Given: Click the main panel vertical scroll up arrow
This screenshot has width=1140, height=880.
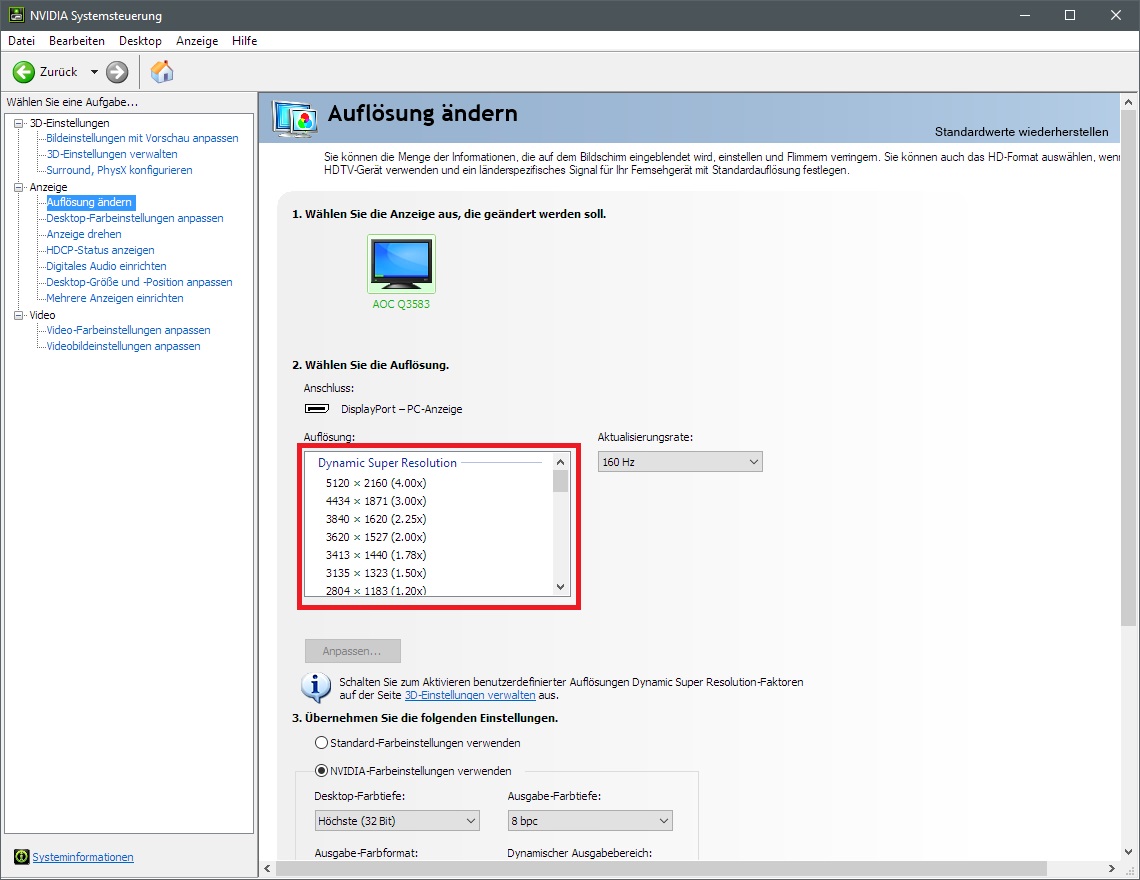Looking at the screenshot, I should [x=1128, y=102].
